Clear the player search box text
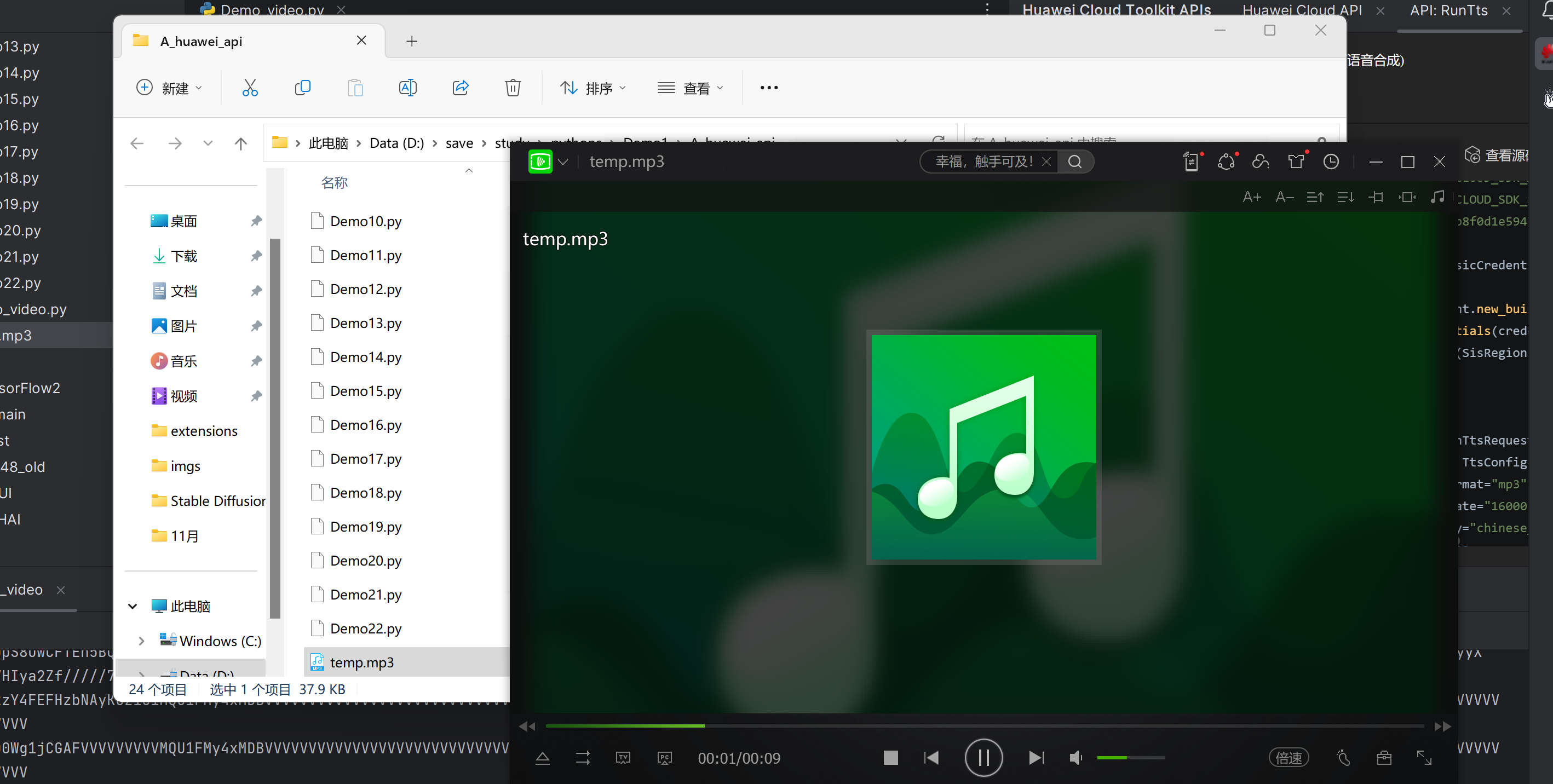 [x=1046, y=162]
